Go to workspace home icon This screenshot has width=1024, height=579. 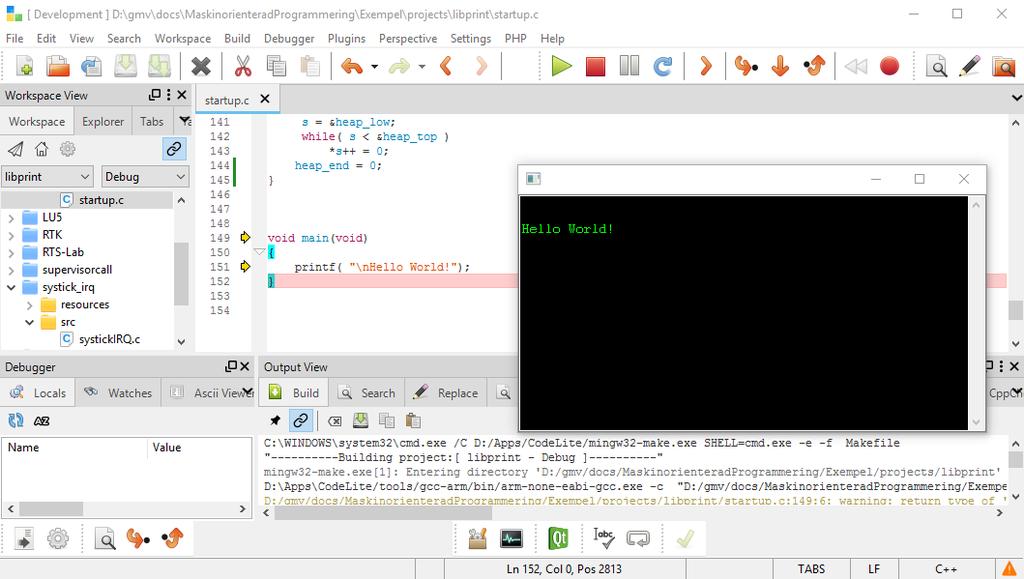tap(41, 149)
